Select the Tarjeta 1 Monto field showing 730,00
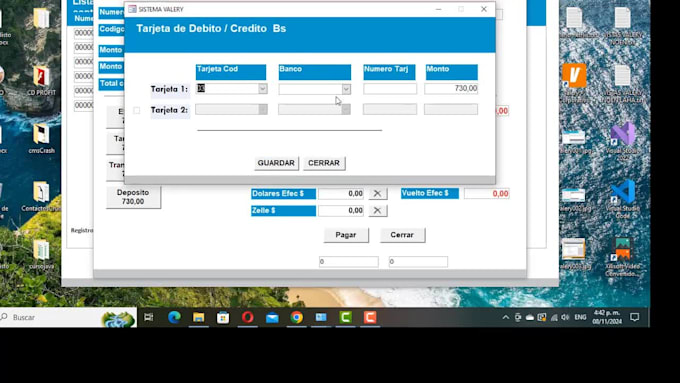Screen dimensions: 680x383 451,88
